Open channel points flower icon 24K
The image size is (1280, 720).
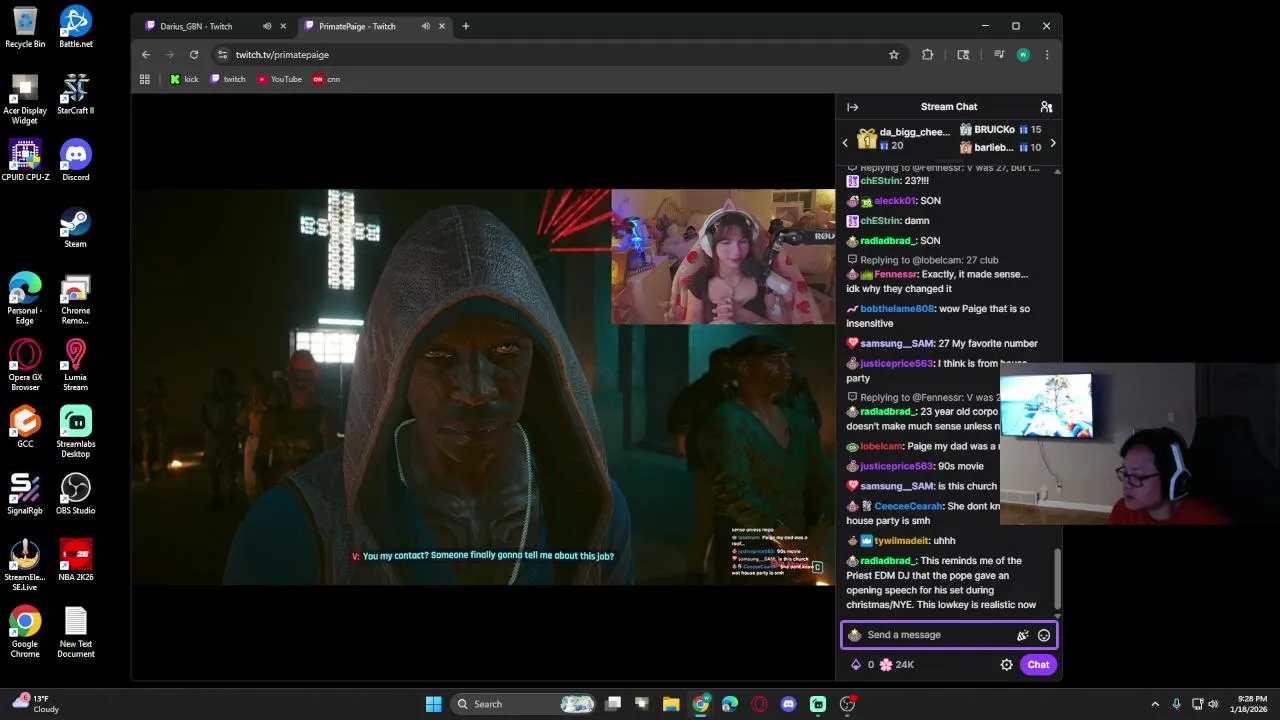coord(896,665)
